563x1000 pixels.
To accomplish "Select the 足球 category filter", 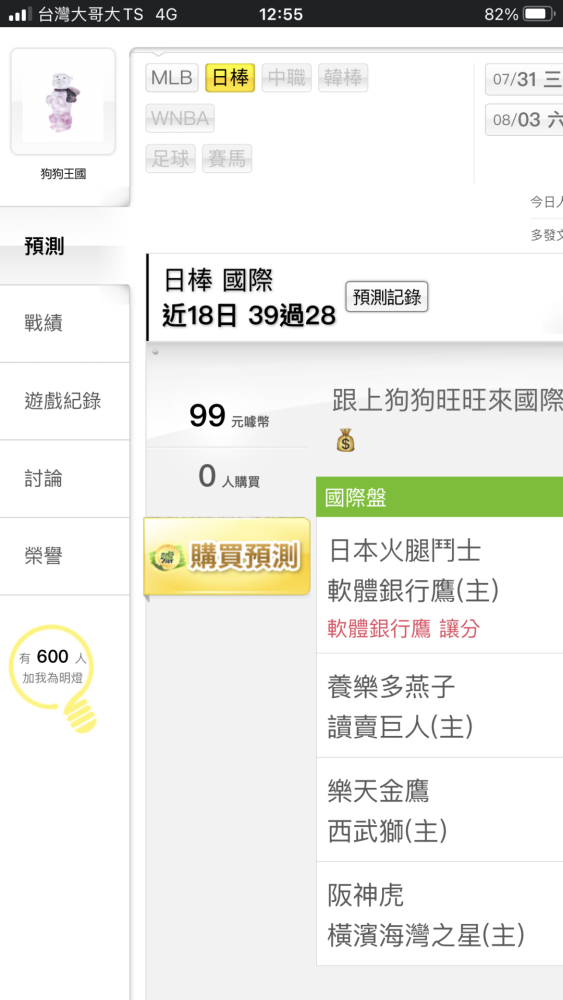I will coord(170,158).
